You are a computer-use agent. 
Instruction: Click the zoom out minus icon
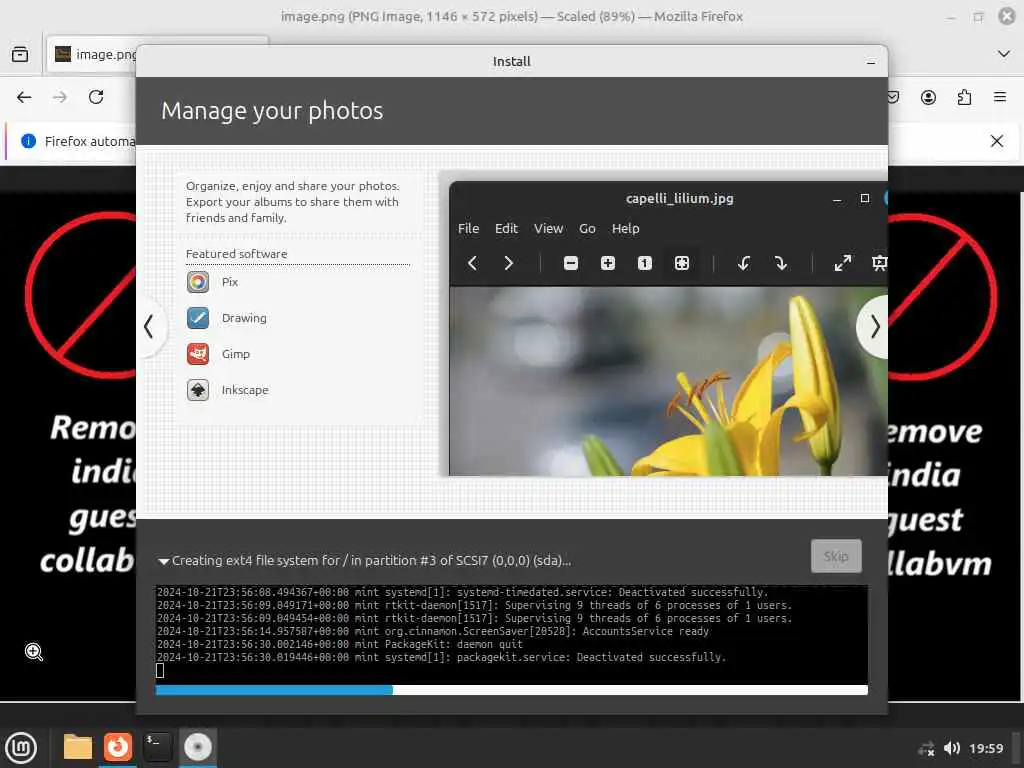pyautogui.click(x=571, y=263)
